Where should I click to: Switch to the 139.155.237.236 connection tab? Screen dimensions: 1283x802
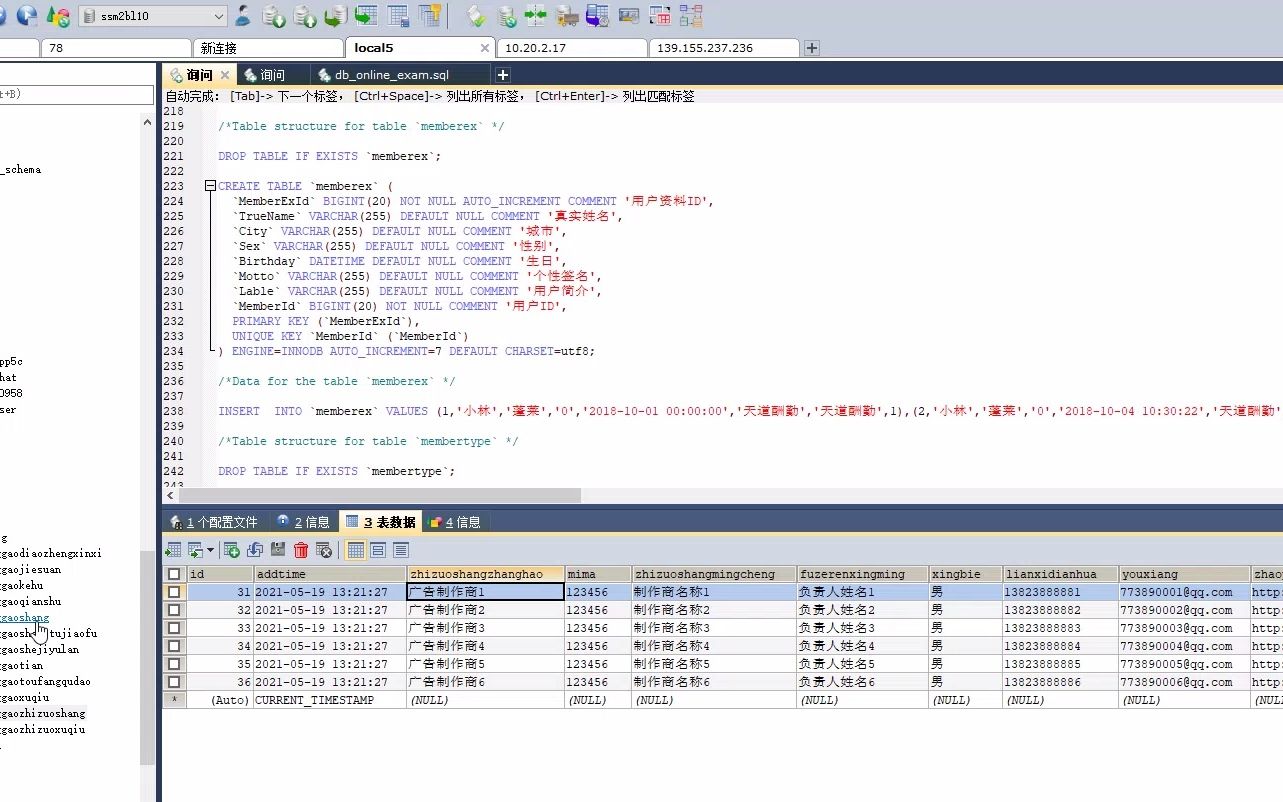(724, 48)
